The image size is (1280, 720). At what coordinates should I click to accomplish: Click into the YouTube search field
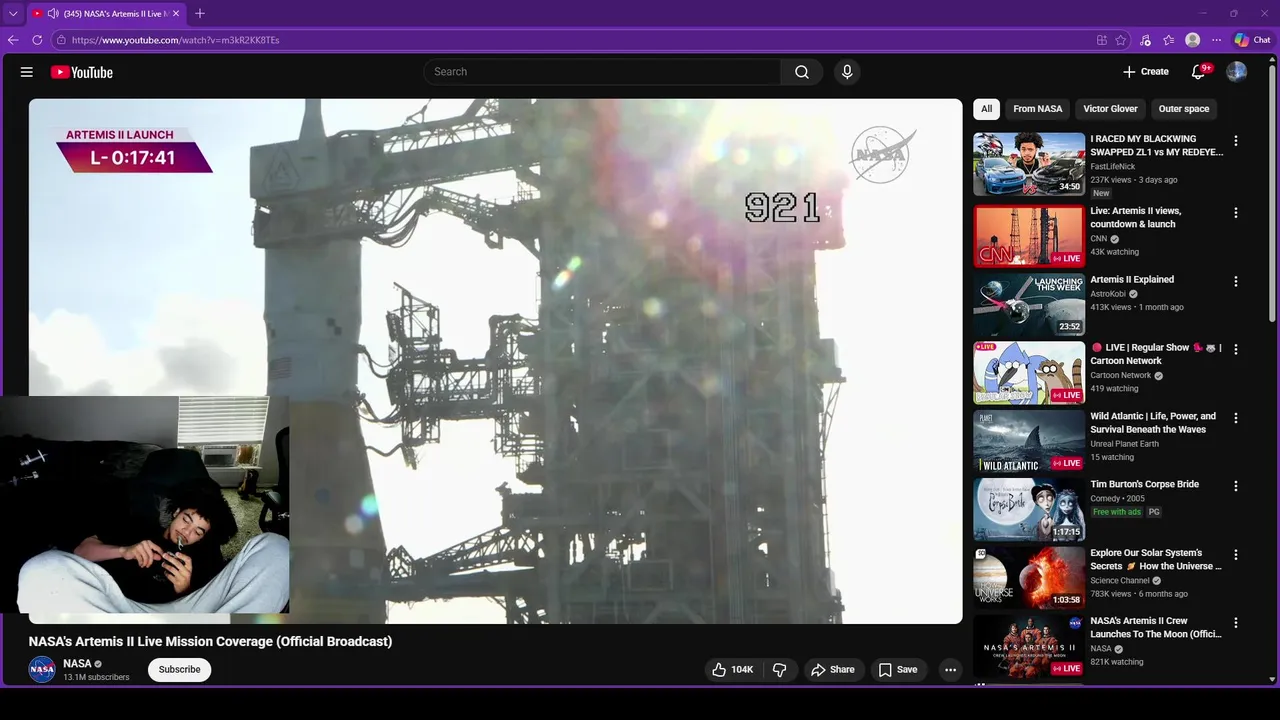(602, 72)
